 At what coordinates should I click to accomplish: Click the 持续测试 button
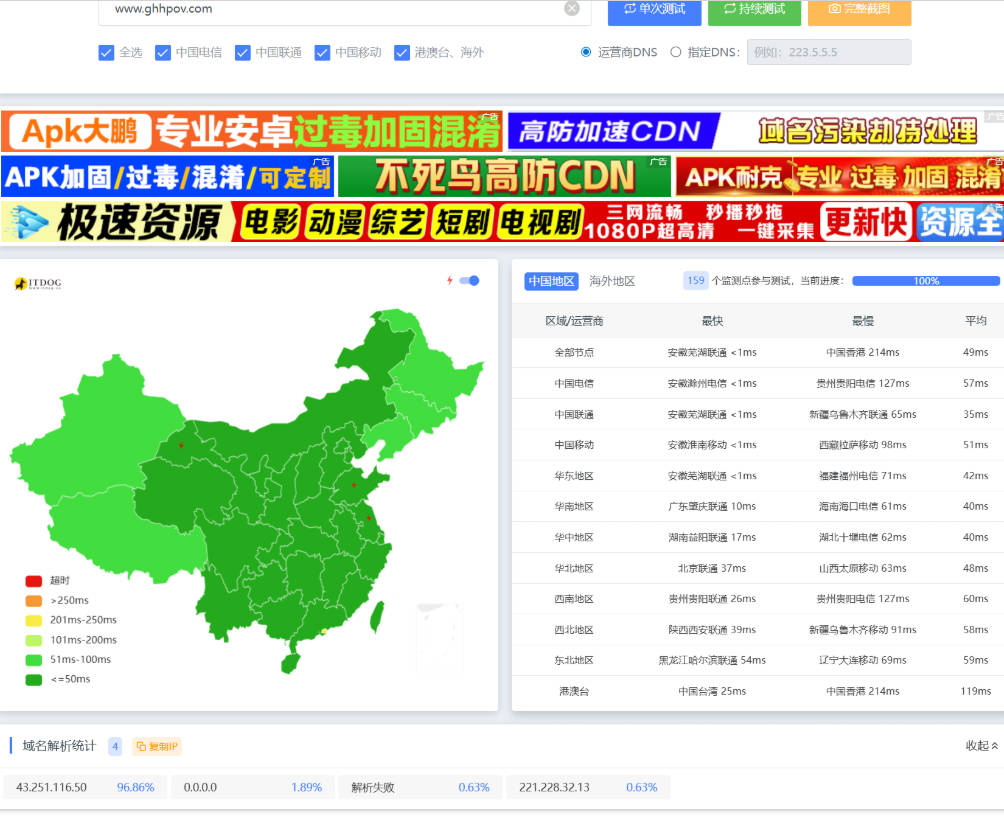tap(754, 10)
